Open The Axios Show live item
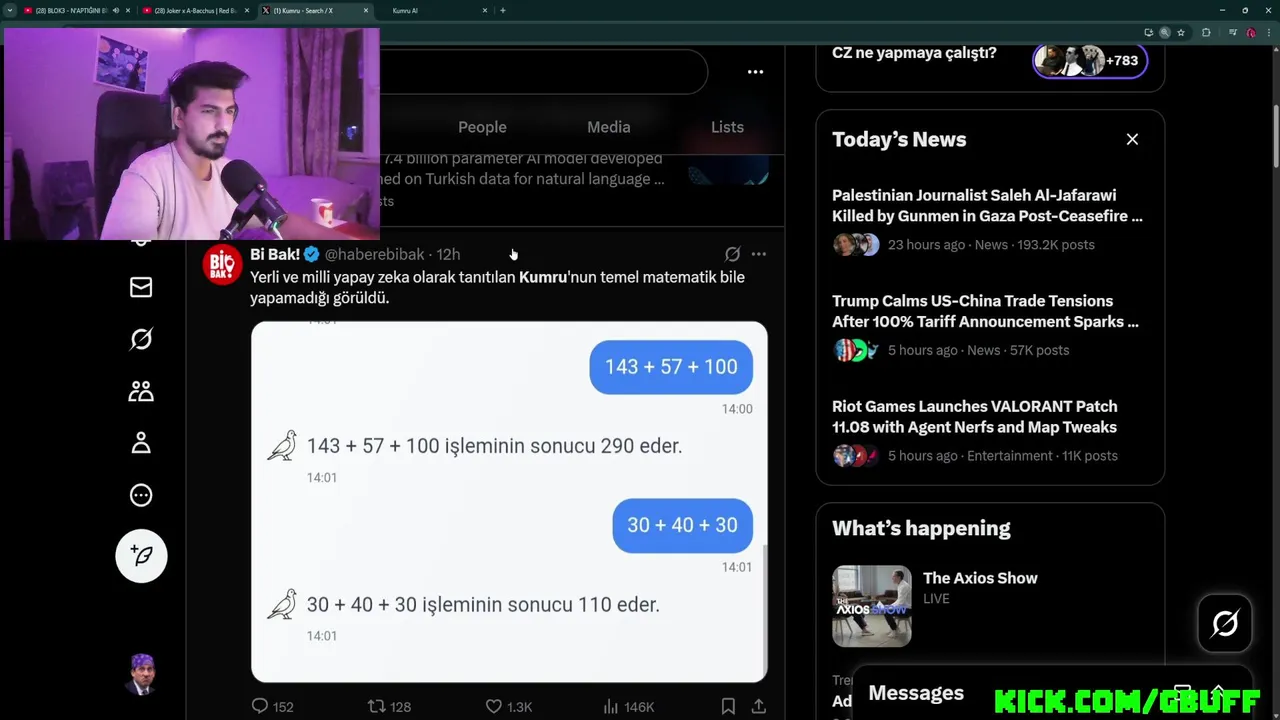 coord(980,578)
